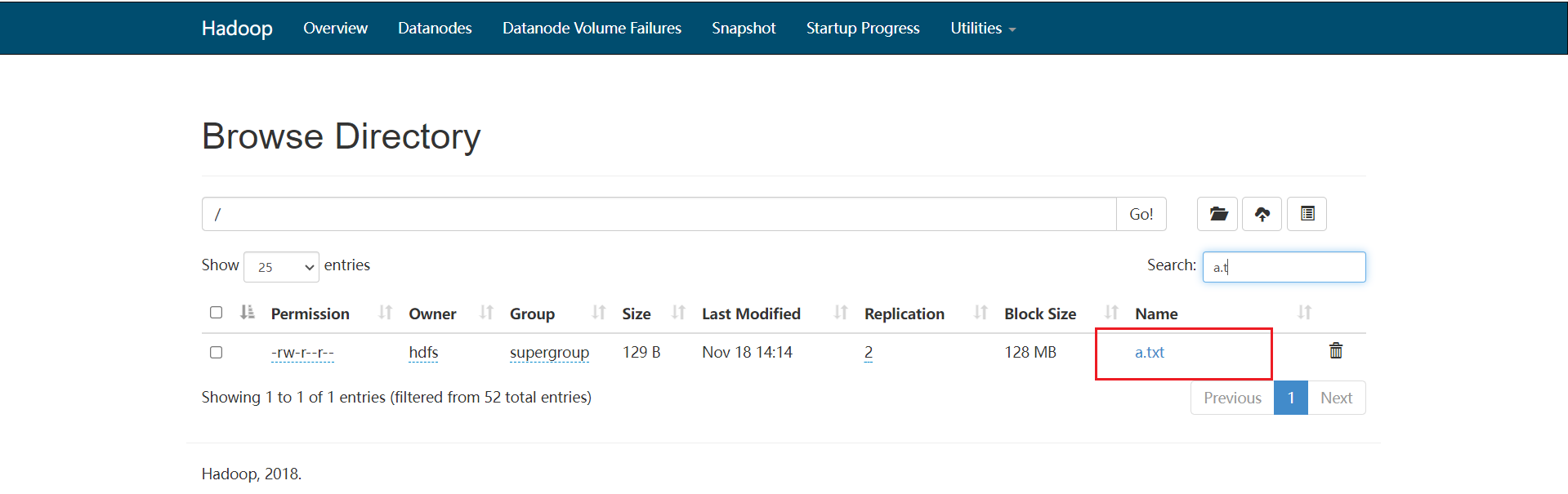The image size is (1568, 494).
Task: Check the a.txt row checkbox
Action: pos(216,353)
